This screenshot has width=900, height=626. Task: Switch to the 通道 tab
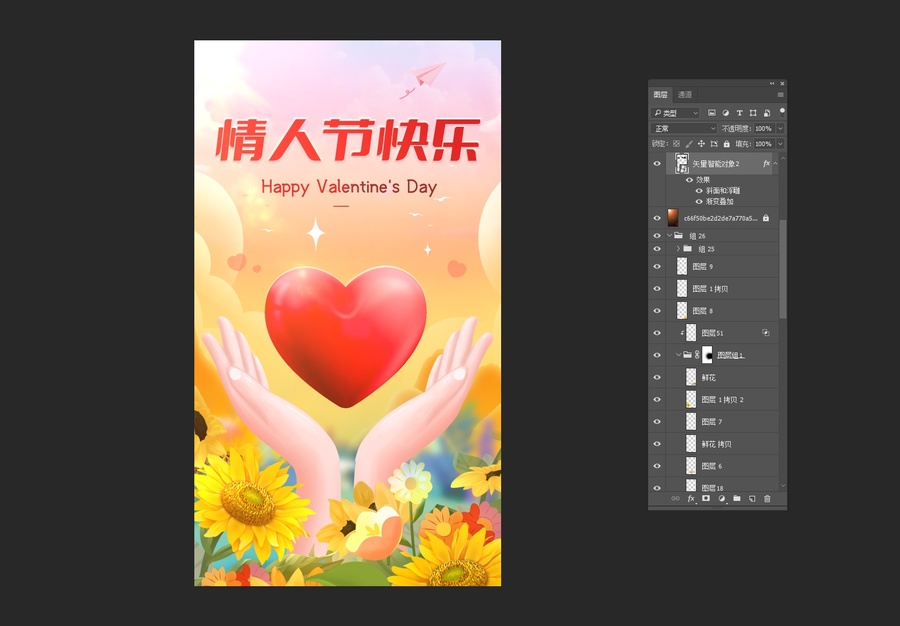pyautogui.click(x=685, y=95)
